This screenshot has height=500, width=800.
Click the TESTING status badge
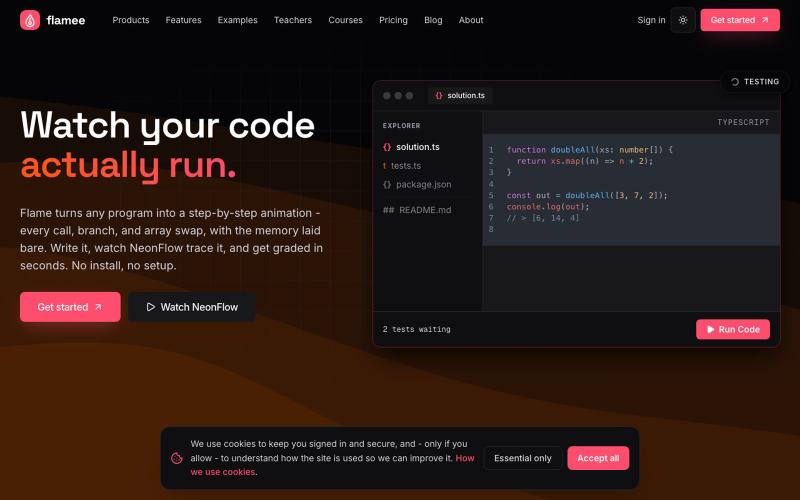coord(755,82)
